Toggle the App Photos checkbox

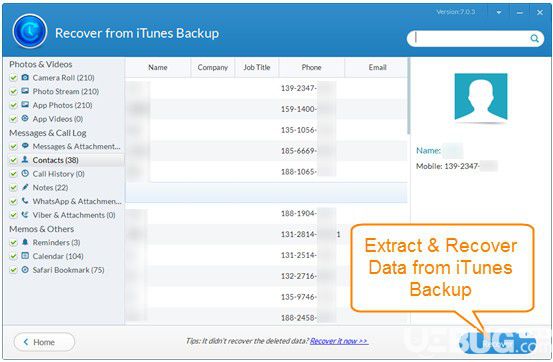(x=13, y=105)
